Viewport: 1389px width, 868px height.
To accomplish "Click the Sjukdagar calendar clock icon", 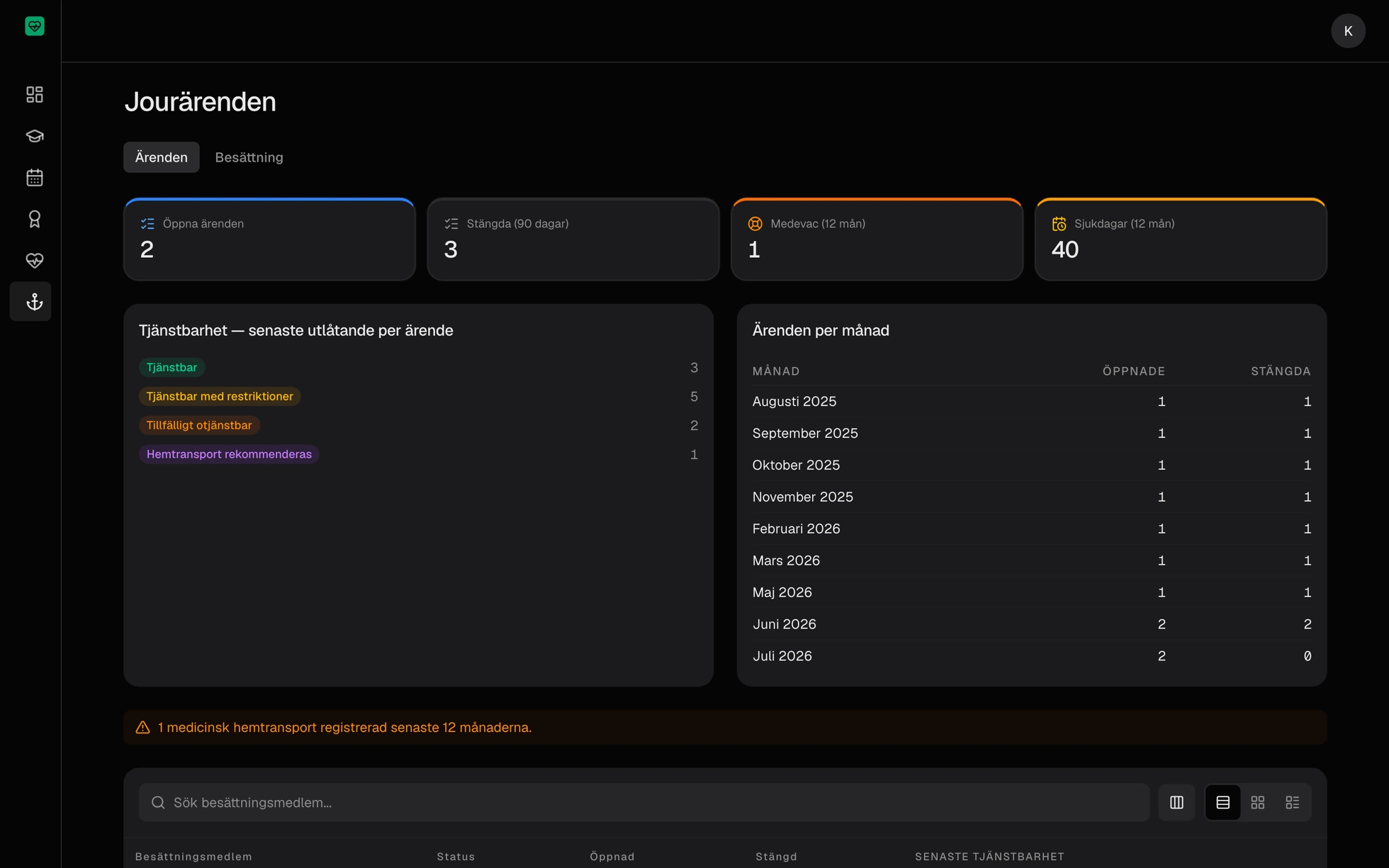I will click(x=1059, y=224).
